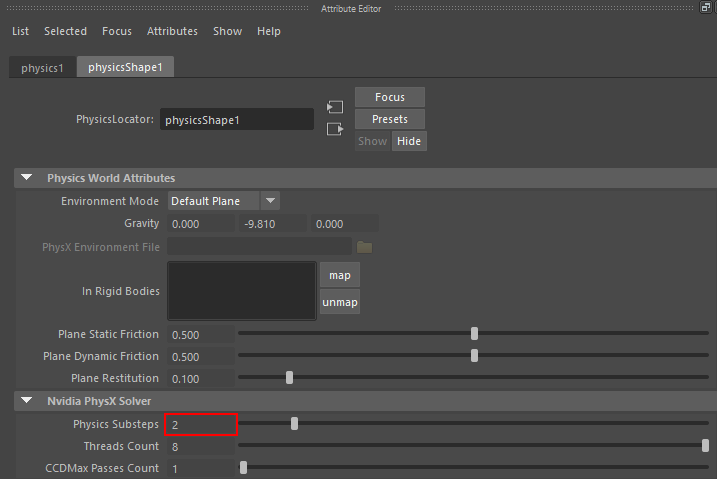The width and height of the screenshot is (717, 479).
Task: Click the Threads Count label
Action: tap(121, 446)
